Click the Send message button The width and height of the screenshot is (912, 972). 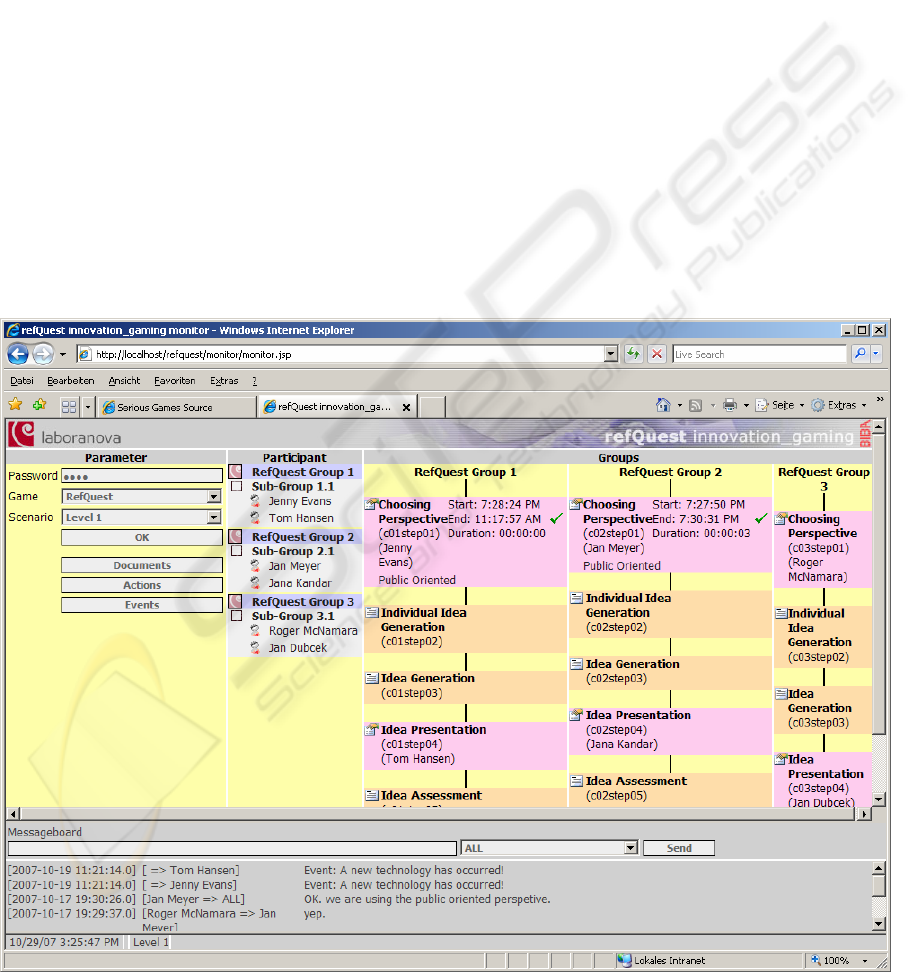click(x=678, y=848)
